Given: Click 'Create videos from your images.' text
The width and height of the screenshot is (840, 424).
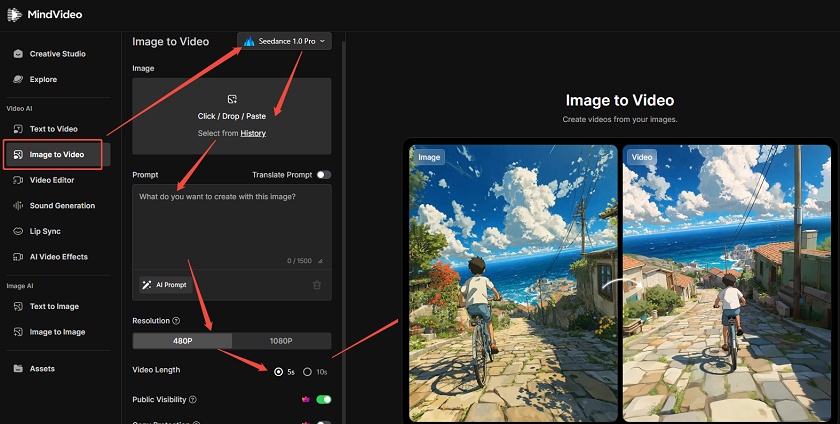Looking at the screenshot, I should [x=620, y=120].
